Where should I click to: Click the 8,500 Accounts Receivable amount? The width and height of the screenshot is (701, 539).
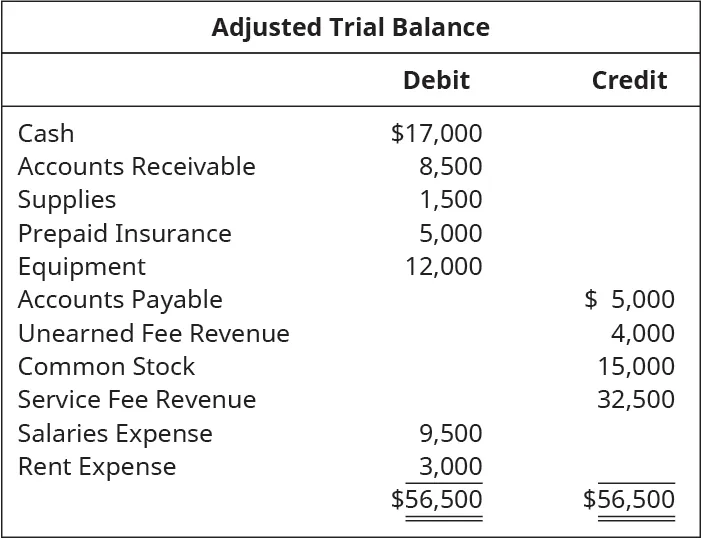[x=450, y=166]
